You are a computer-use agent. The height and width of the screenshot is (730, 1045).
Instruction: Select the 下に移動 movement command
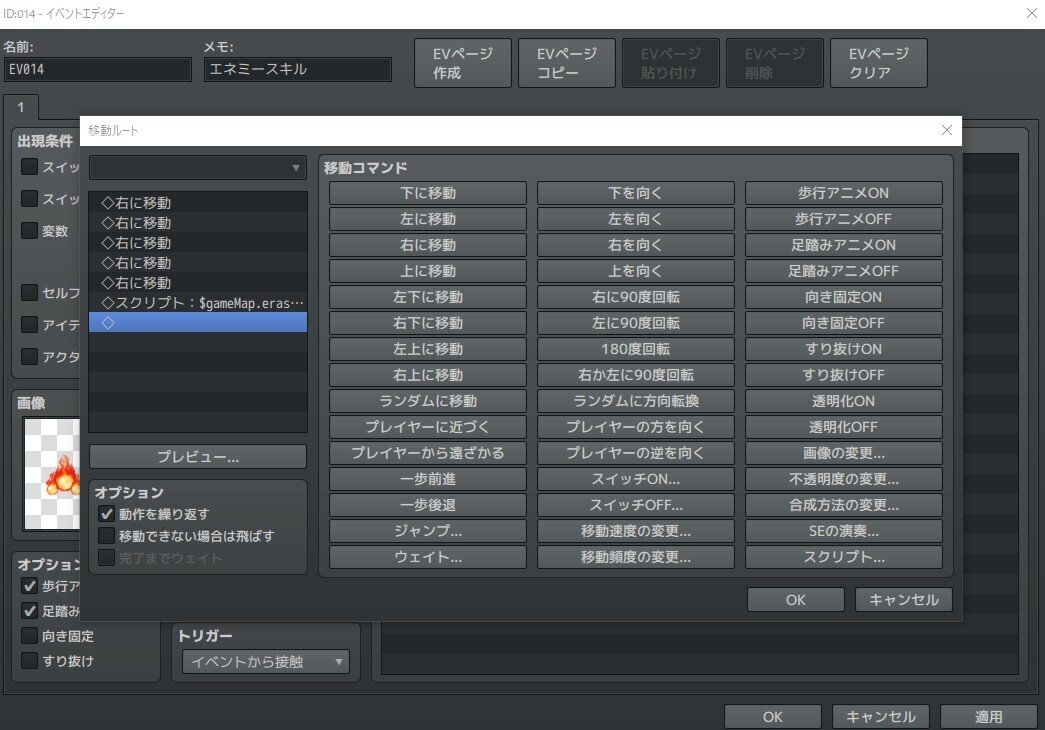427,192
